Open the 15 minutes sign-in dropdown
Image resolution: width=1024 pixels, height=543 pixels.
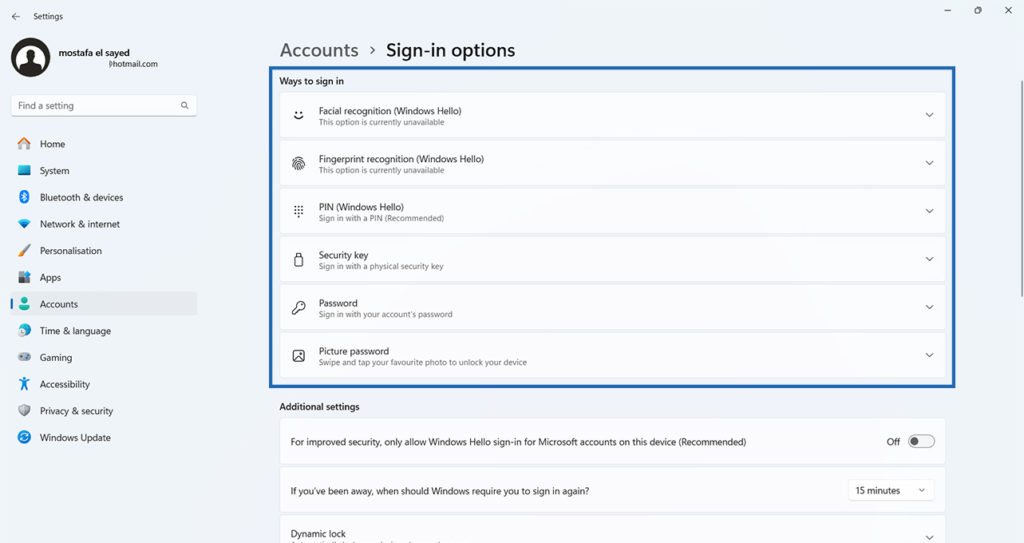coord(890,491)
